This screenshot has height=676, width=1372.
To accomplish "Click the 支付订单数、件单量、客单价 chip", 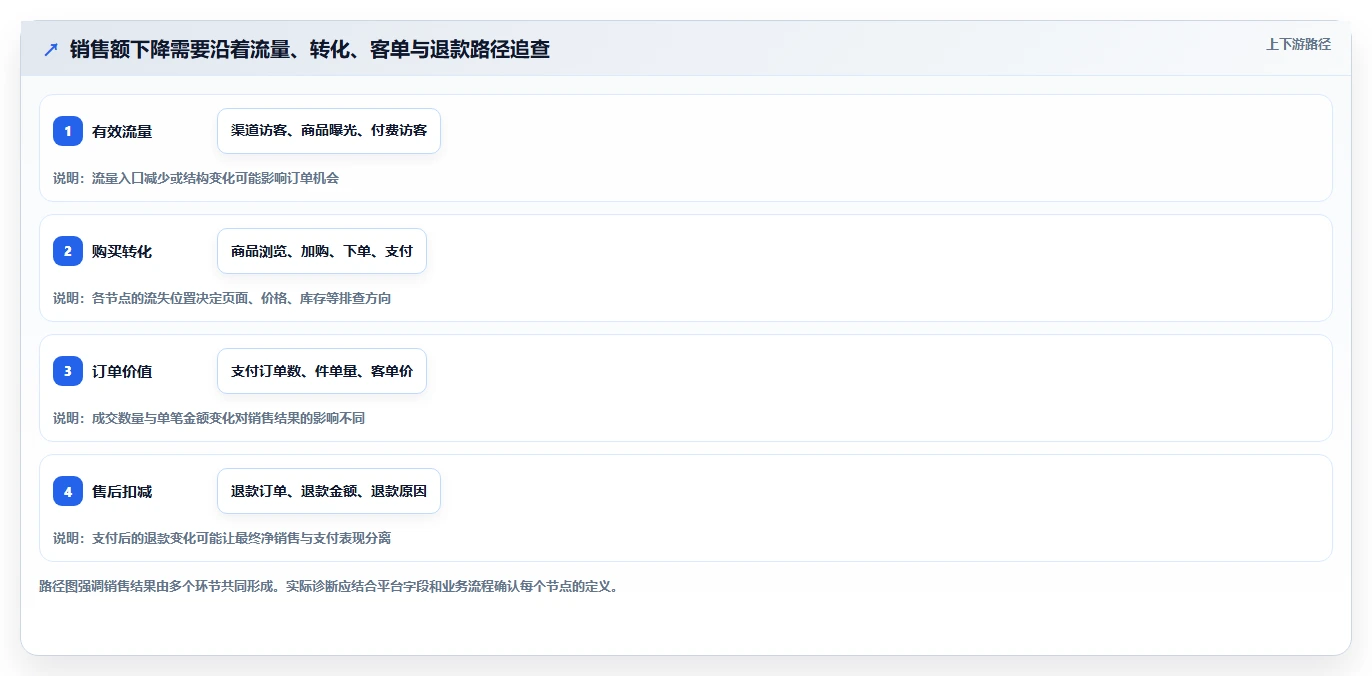I will 322,371.
